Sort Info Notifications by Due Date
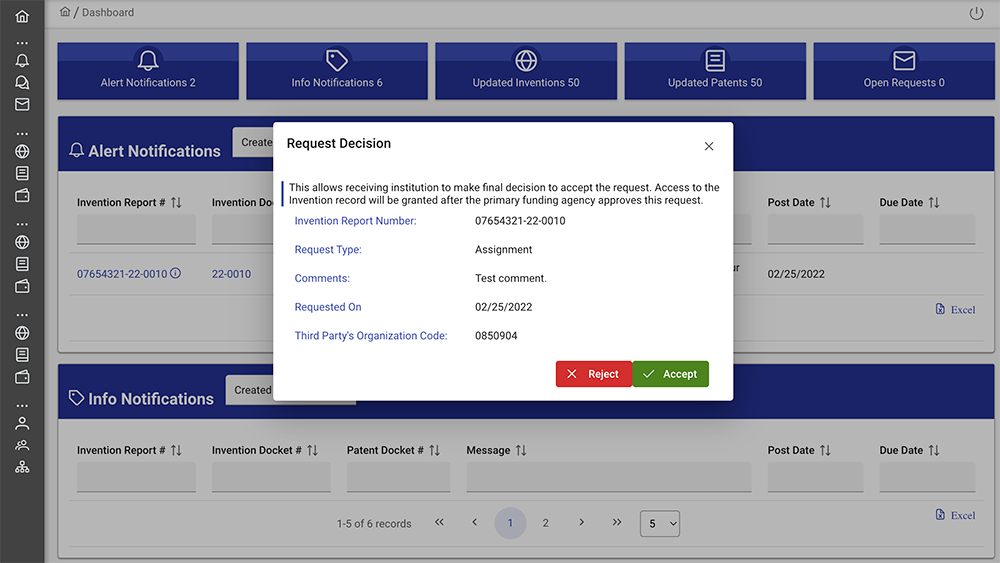The image size is (1000, 563). pyautogui.click(x=934, y=451)
